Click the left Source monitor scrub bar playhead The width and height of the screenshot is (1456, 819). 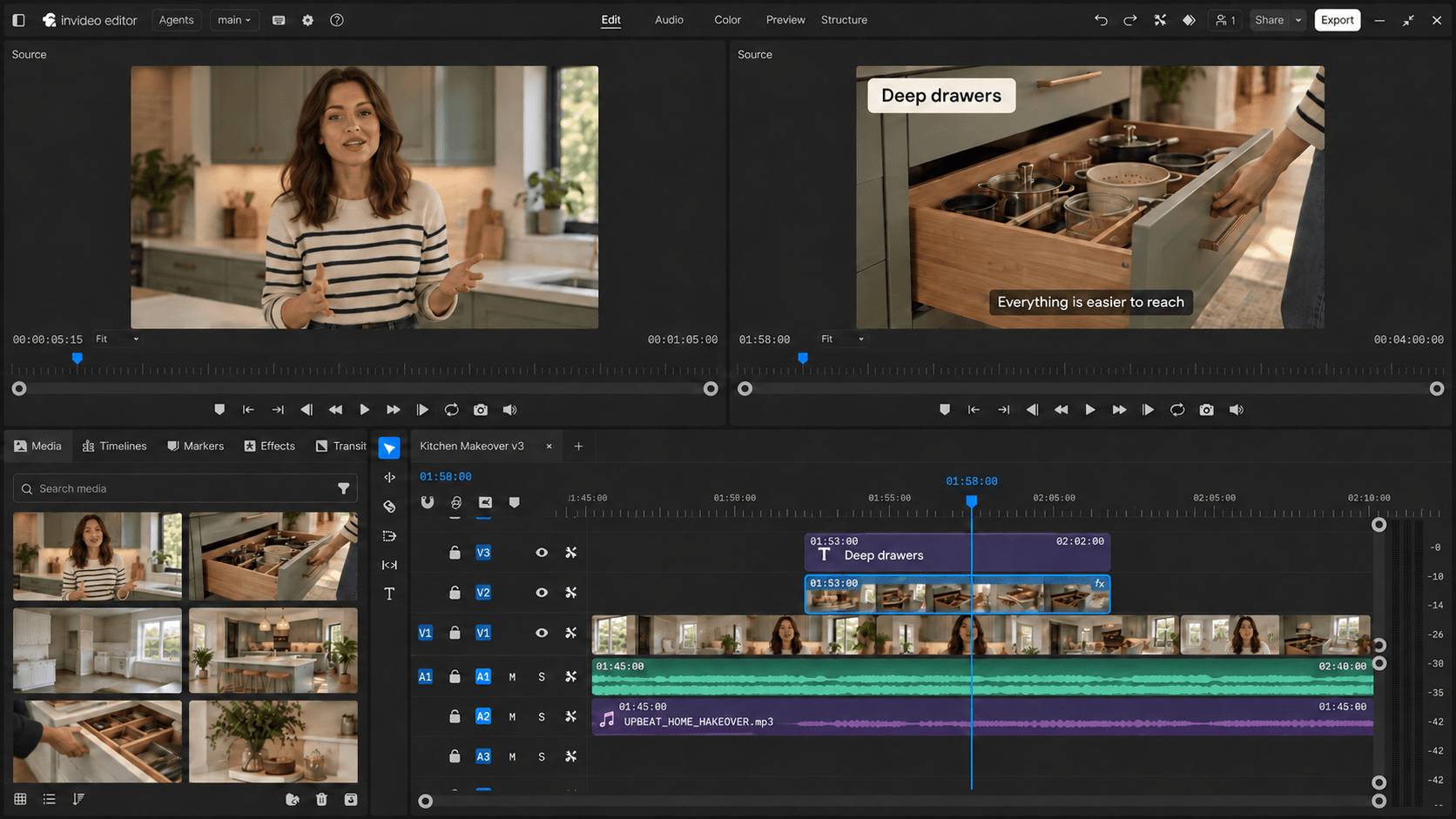pos(78,358)
